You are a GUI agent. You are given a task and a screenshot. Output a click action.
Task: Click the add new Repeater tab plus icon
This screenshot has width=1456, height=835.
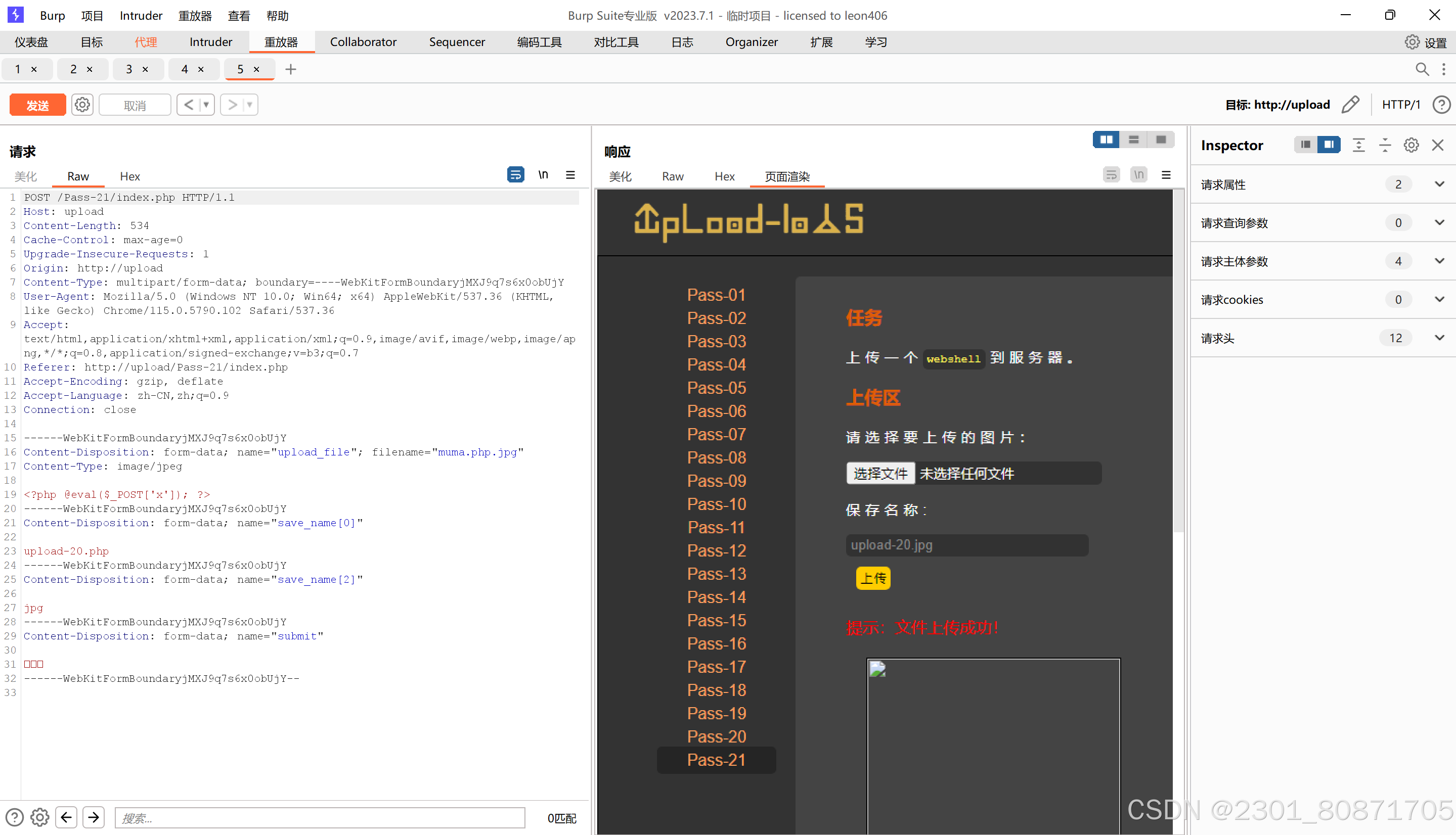point(291,69)
